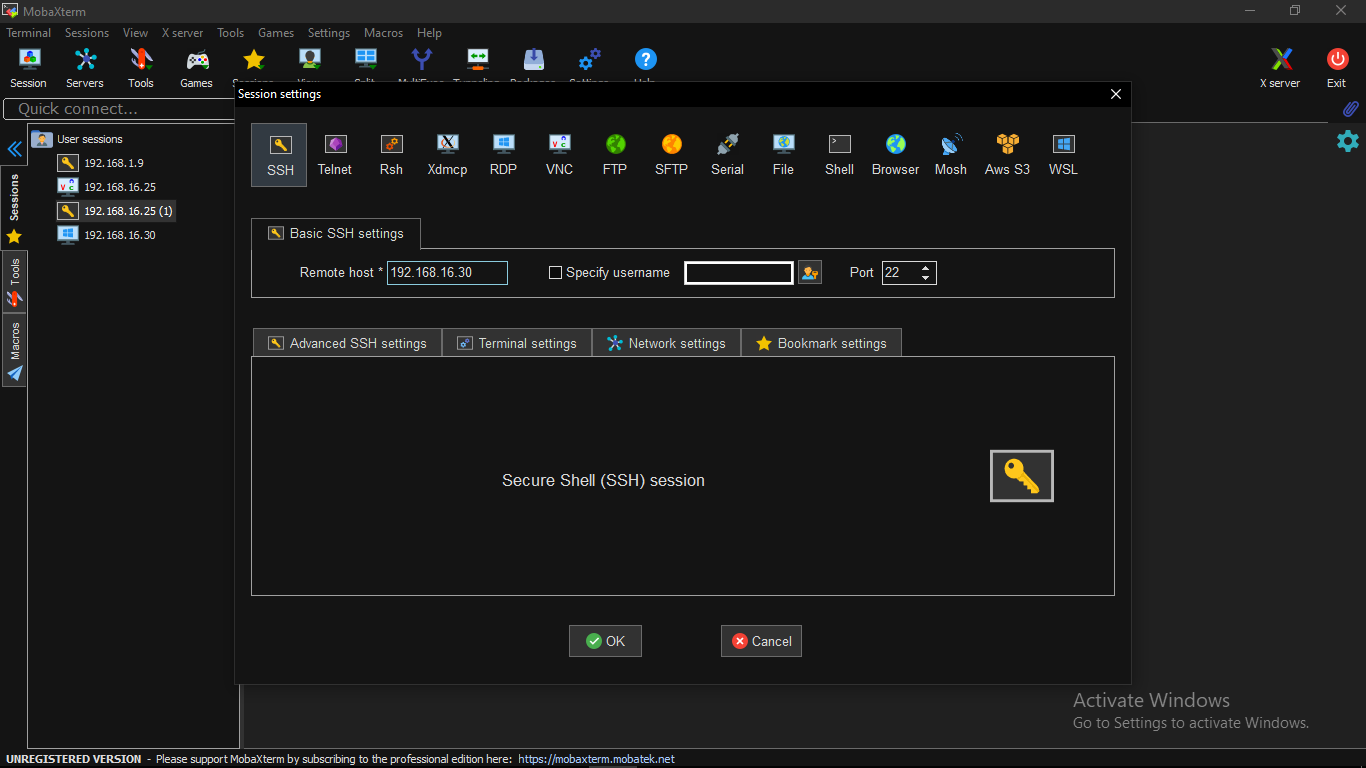This screenshot has width=1366, height=768.
Task: Select the SFTP session type
Action: [671, 155]
